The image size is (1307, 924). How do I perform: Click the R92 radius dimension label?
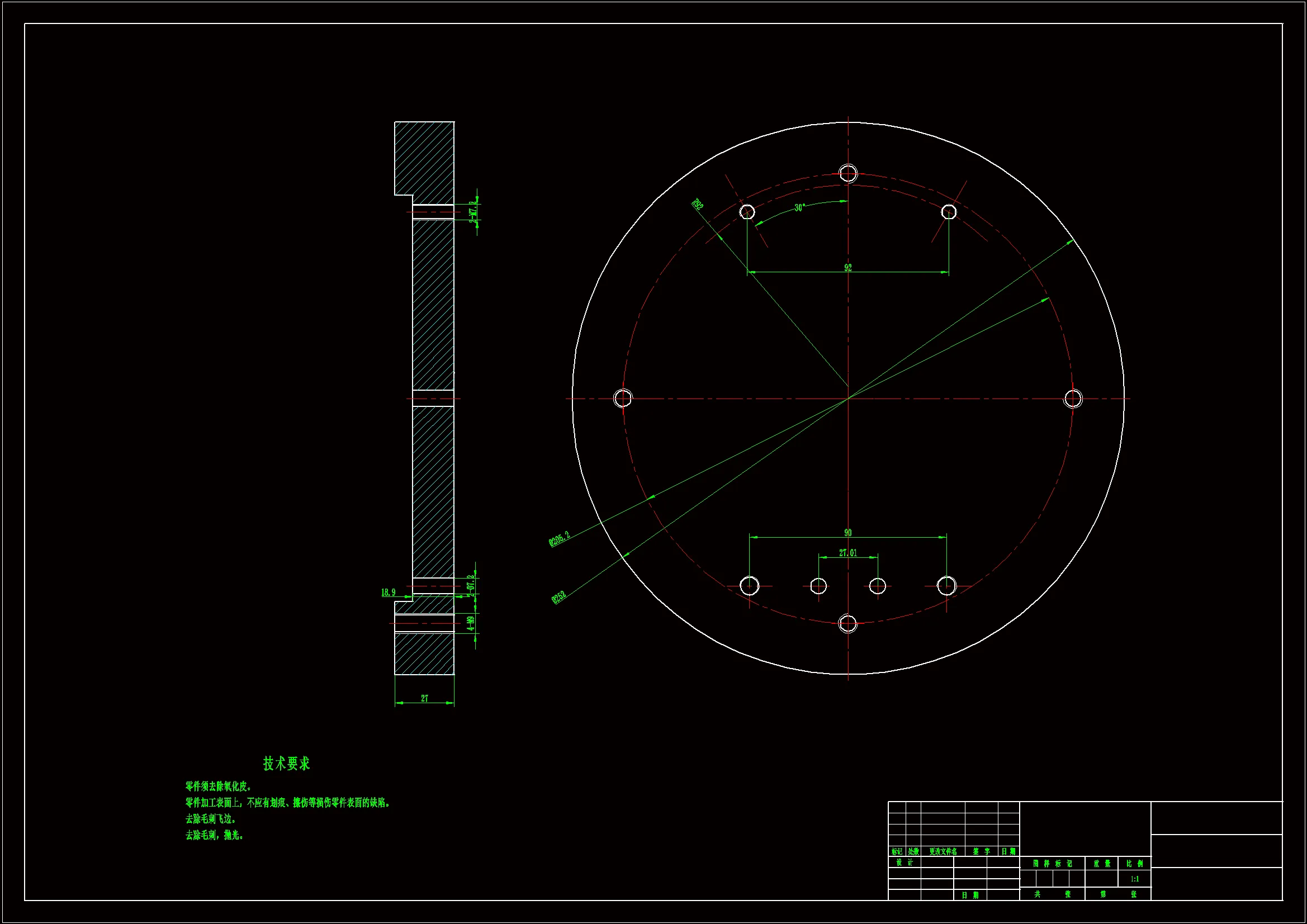[697, 205]
